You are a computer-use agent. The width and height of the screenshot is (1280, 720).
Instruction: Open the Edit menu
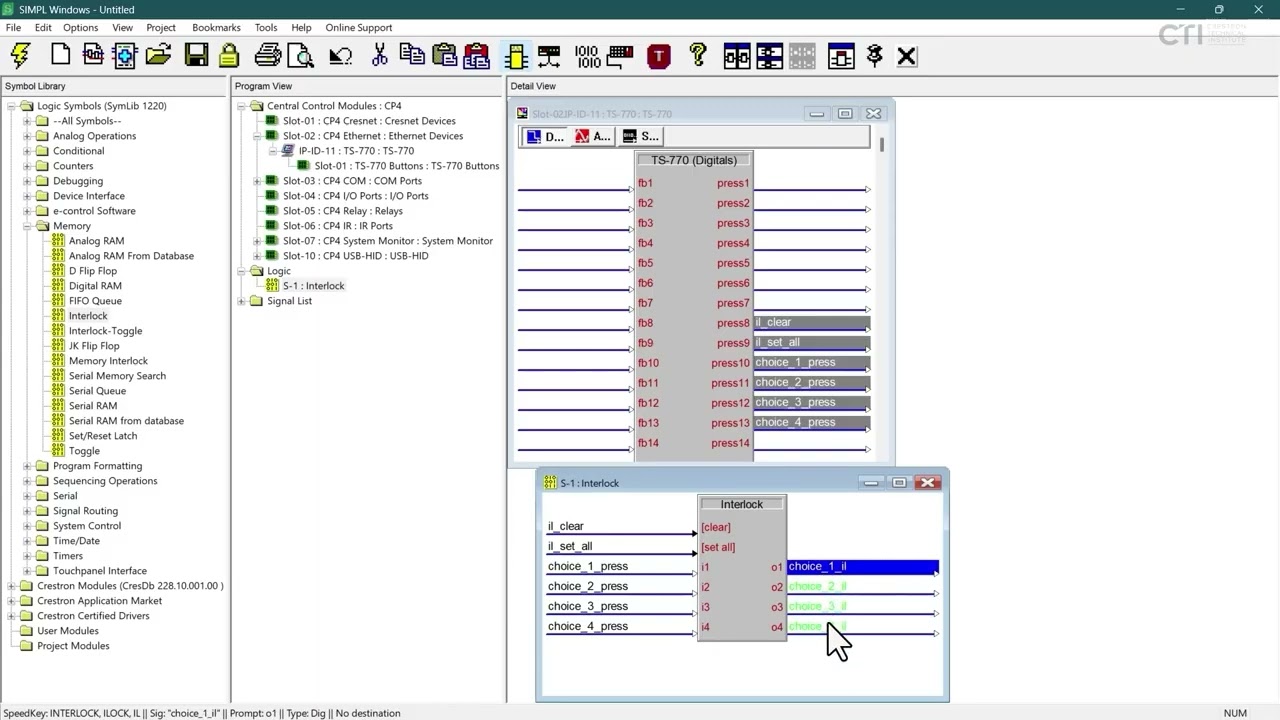(43, 27)
